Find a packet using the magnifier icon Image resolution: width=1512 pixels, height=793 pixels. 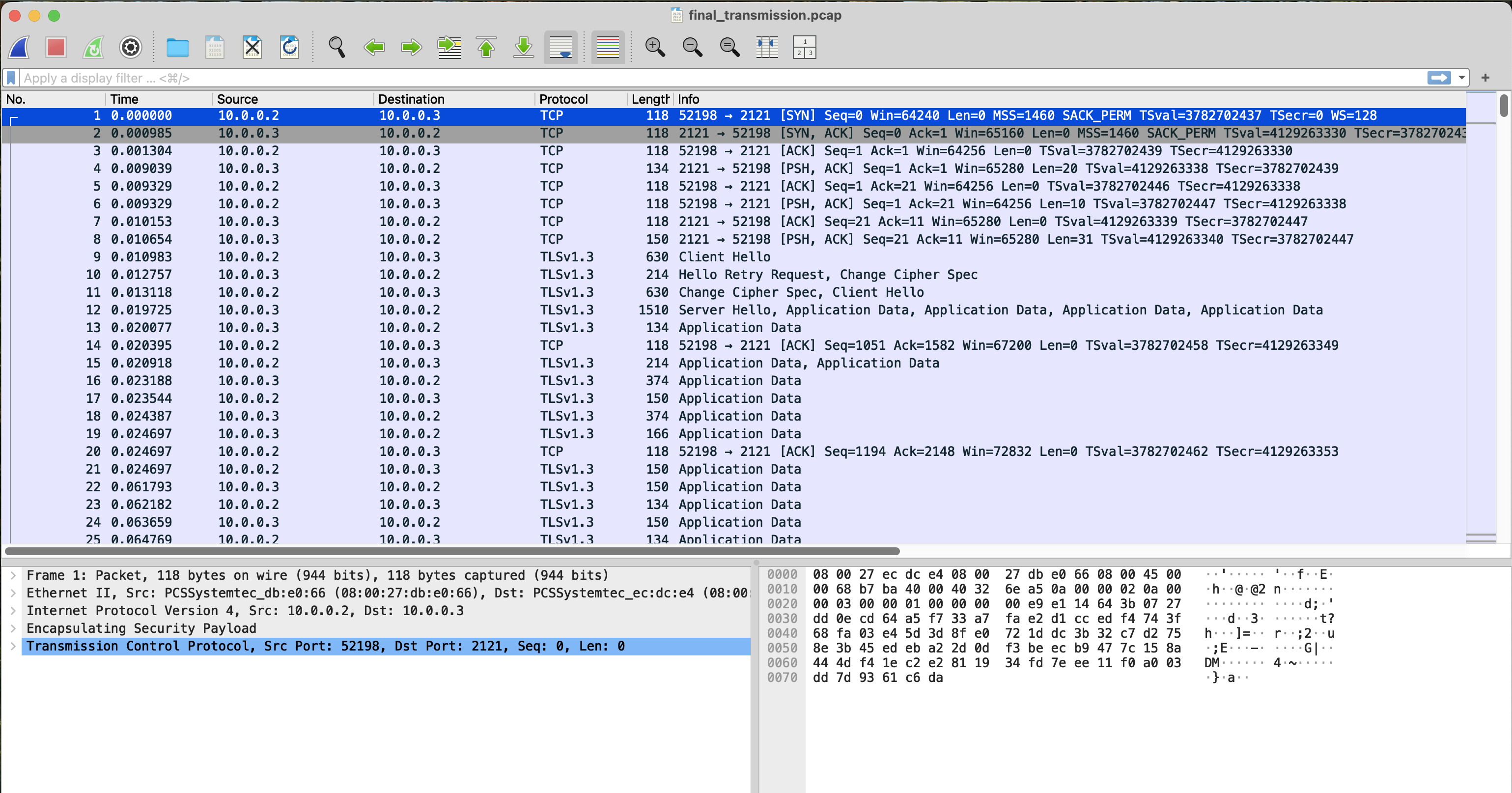(x=336, y=47)
